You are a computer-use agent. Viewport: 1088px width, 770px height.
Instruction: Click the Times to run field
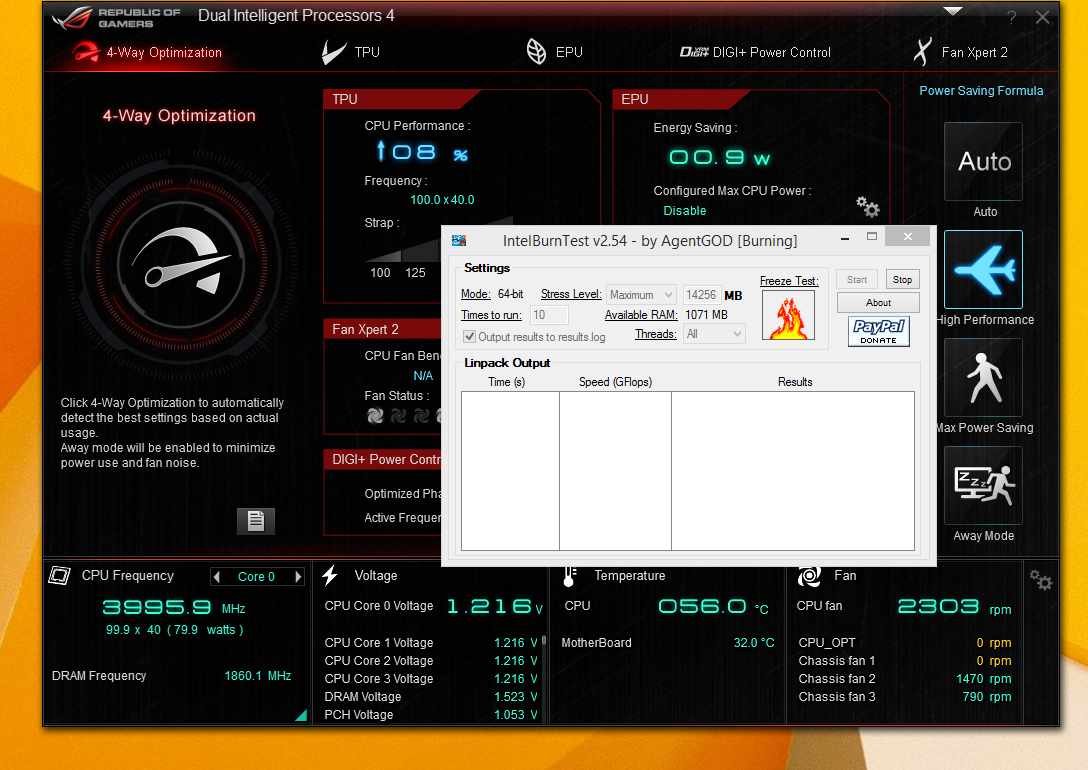[x=550, y=315]
